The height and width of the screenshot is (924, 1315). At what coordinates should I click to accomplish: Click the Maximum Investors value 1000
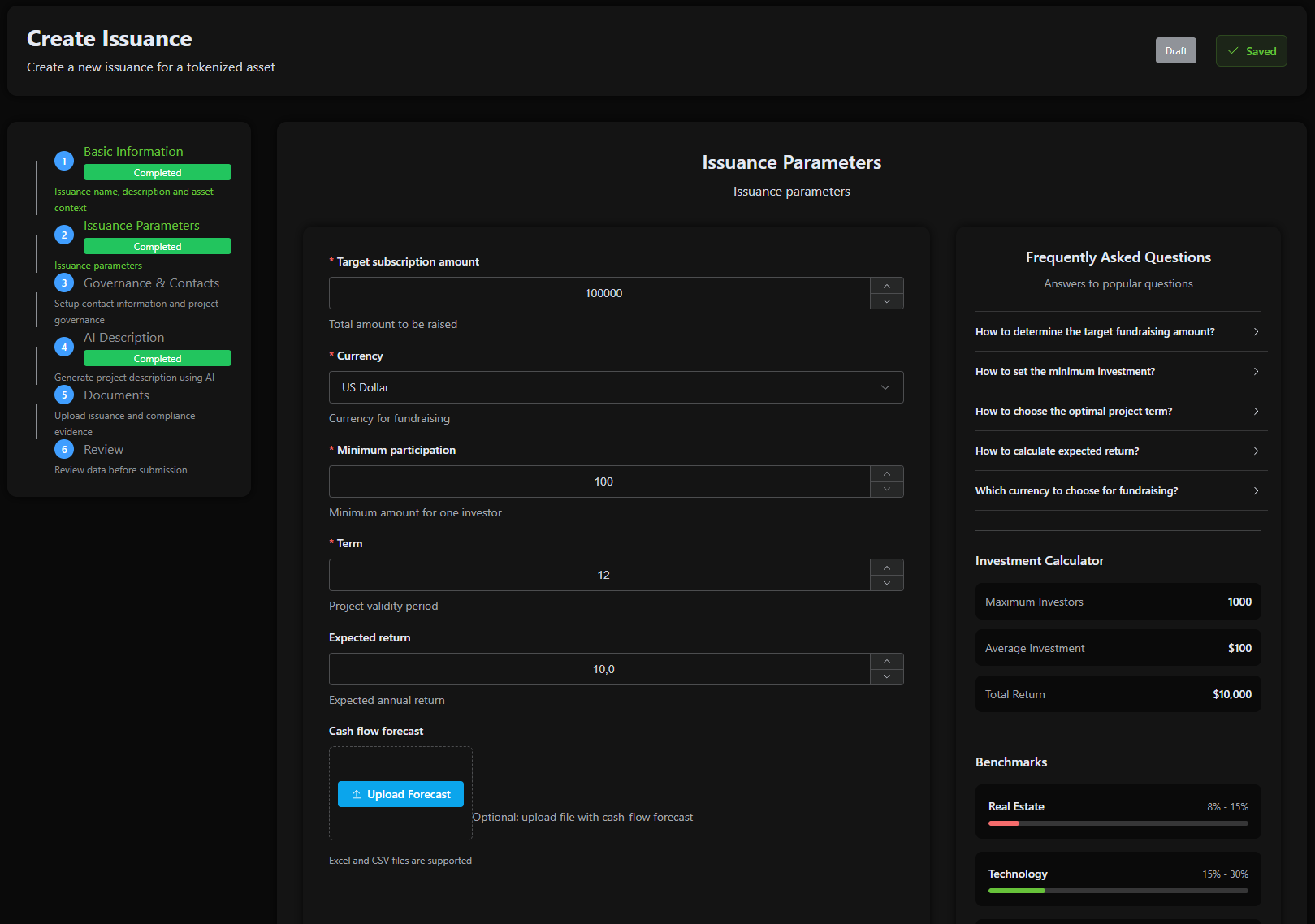click(1239, 602)
